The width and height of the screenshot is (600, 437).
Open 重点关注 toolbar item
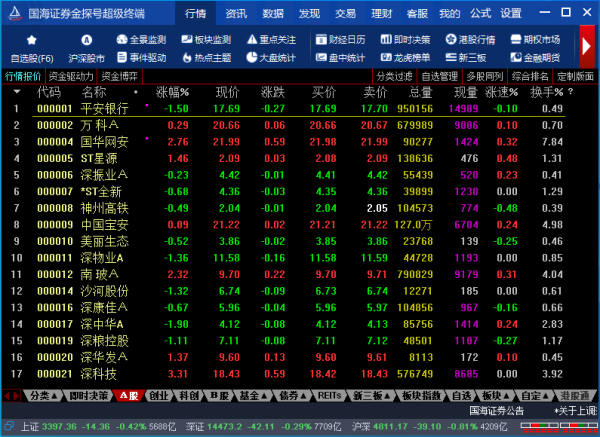point(271,39)
